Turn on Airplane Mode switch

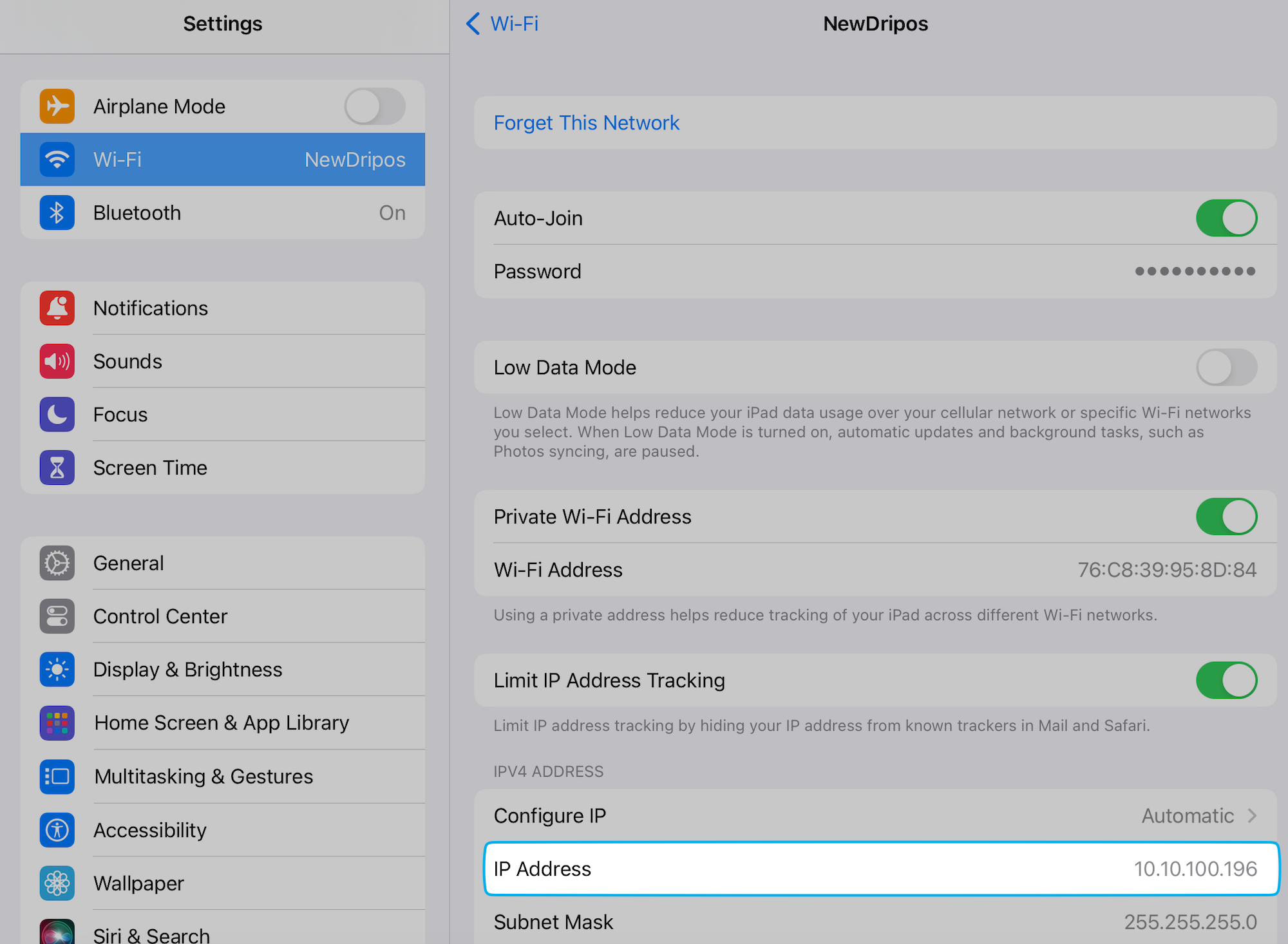coord(374,106)
